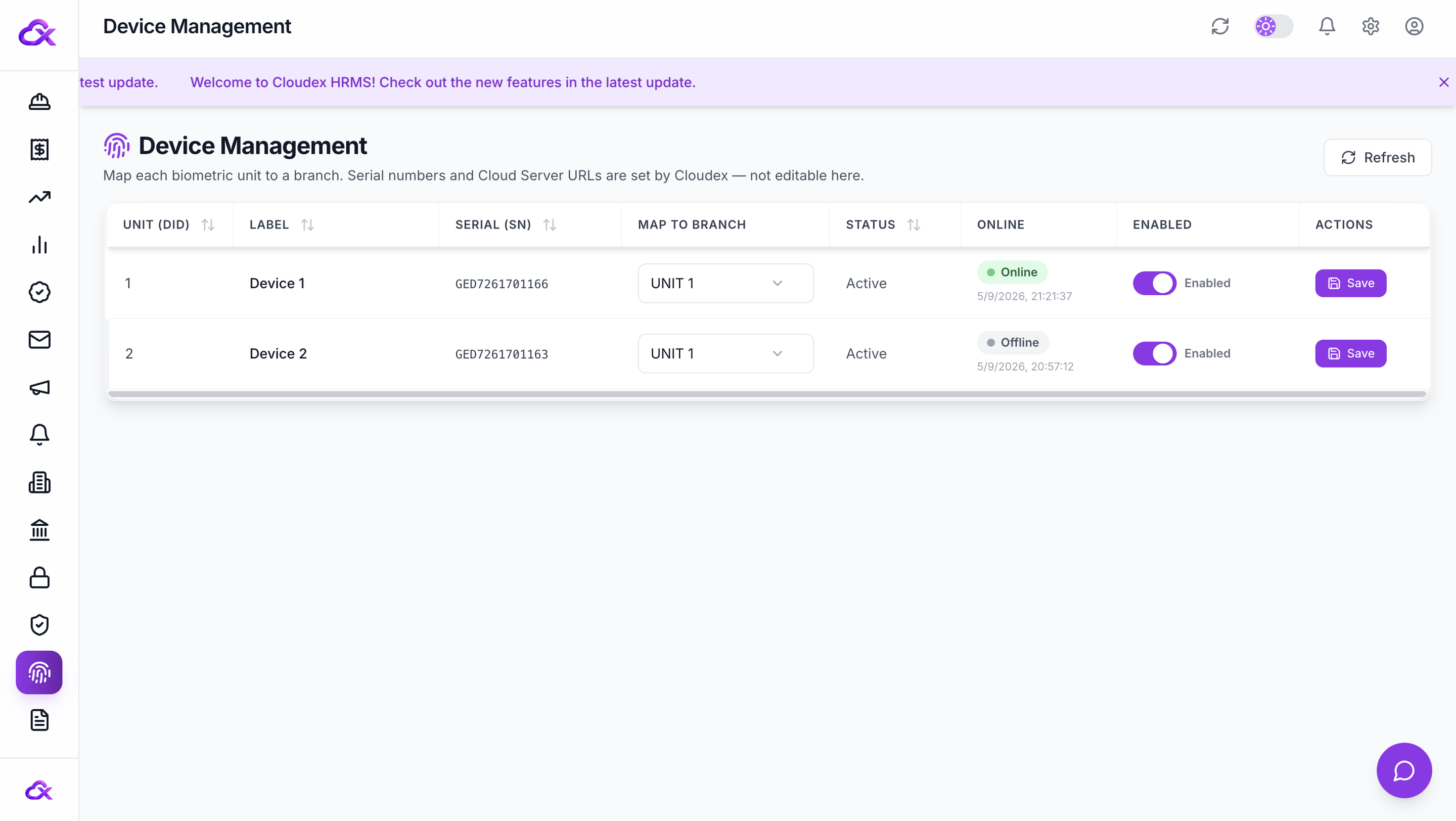The width and height of the screenshot is (1456, 821).
Task: Click the Refresh button
Action: coord(1378,158)
